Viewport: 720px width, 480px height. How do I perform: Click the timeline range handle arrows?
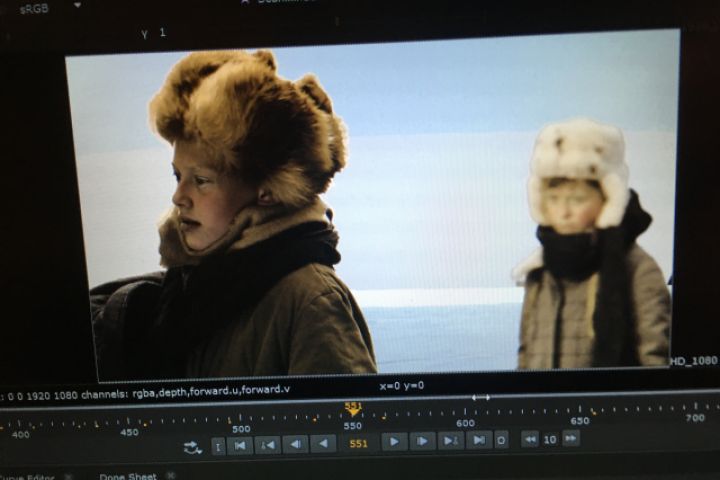click(x=481, y=398)
